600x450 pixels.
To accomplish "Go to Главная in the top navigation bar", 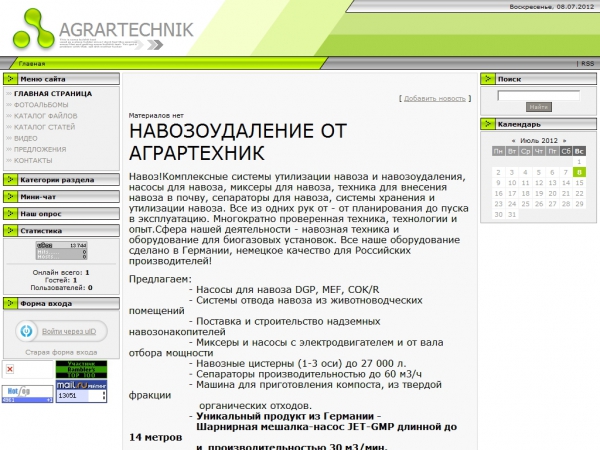I will point(32,64).
